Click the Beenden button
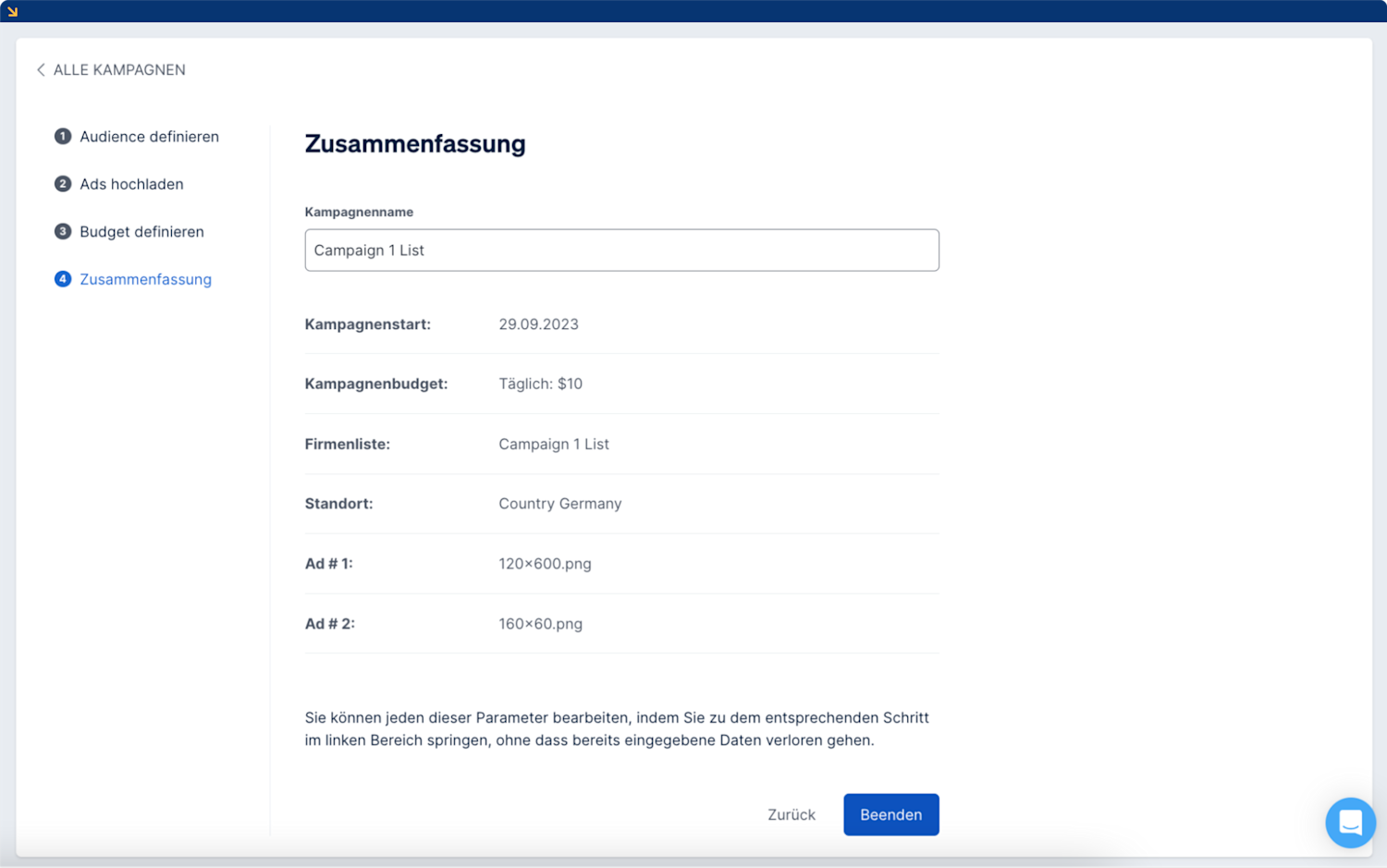The image size is (1387, 868). click(890, 814)
